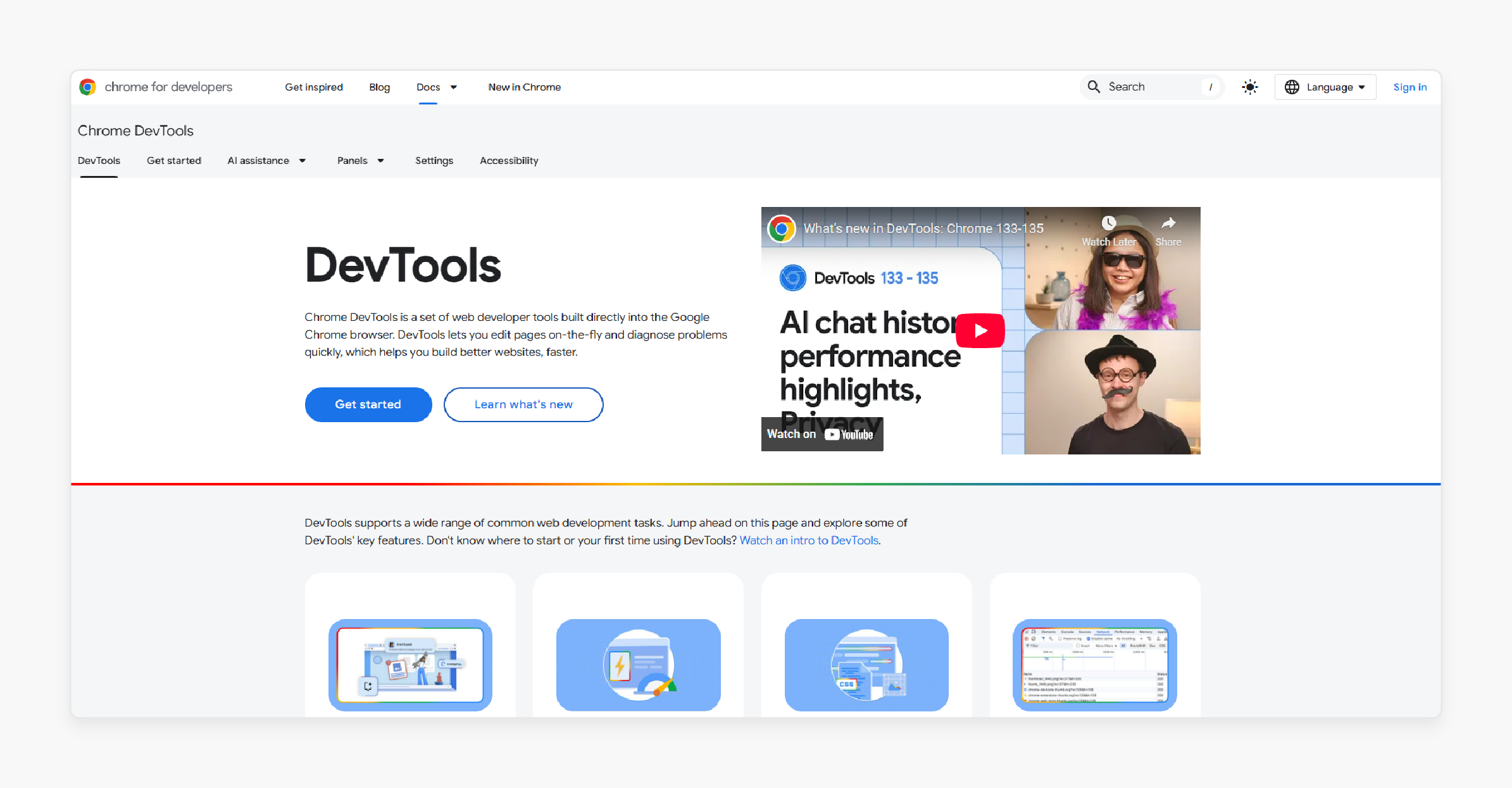This screenshot has width=1512, height=788.
Task: Select the Settings tab
Action: point(434,161)
